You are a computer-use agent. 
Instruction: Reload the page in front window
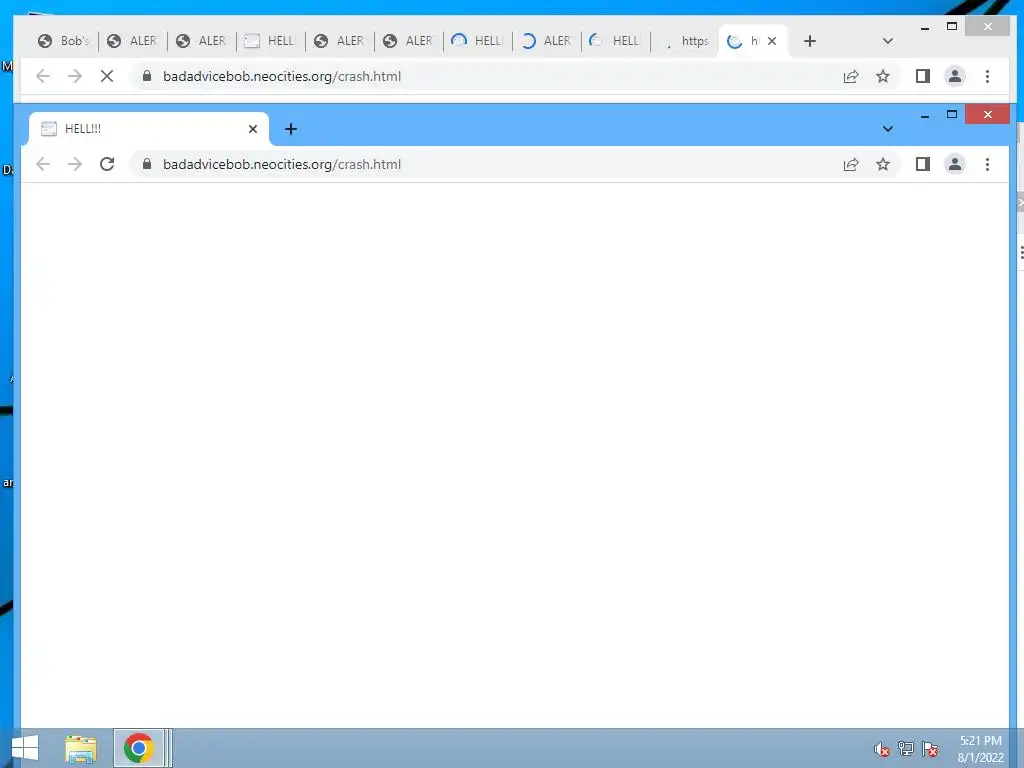107,164
